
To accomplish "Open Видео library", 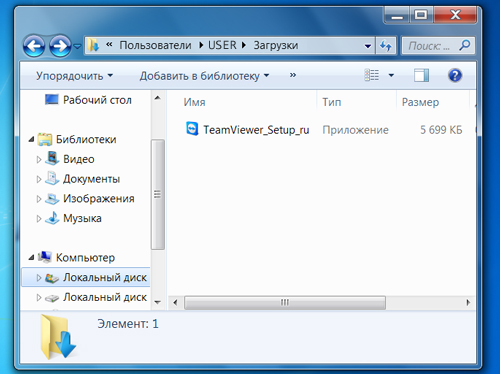I will [79, 159].
